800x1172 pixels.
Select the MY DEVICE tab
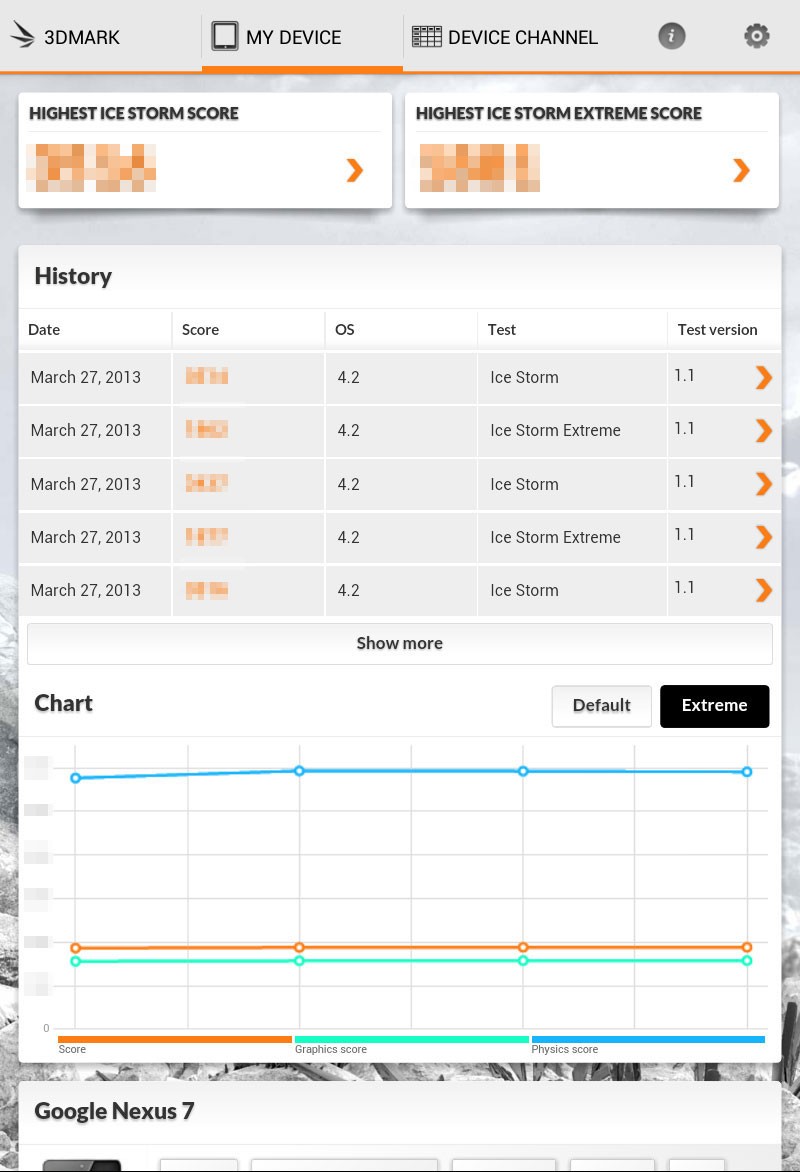pyautogui.click(x=302, y=36)
